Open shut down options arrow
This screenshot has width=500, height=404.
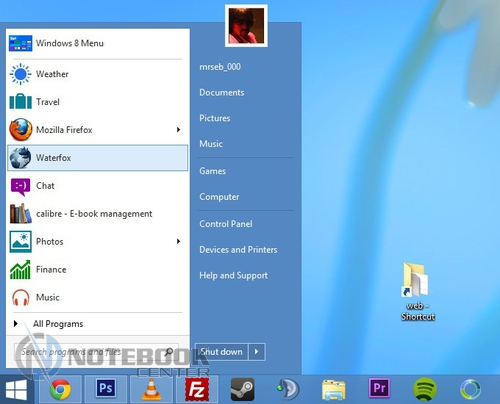coord(257,352)
